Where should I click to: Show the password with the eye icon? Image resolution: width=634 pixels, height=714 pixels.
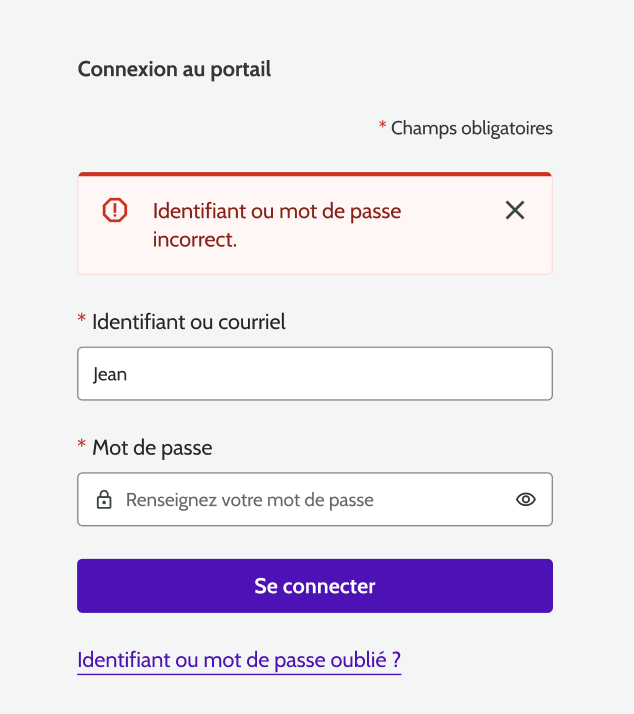[526, 499]
